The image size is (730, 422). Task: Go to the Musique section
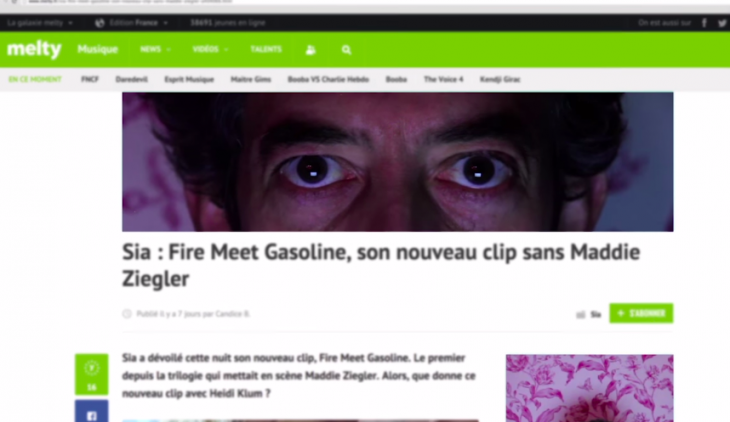point(98,49)
